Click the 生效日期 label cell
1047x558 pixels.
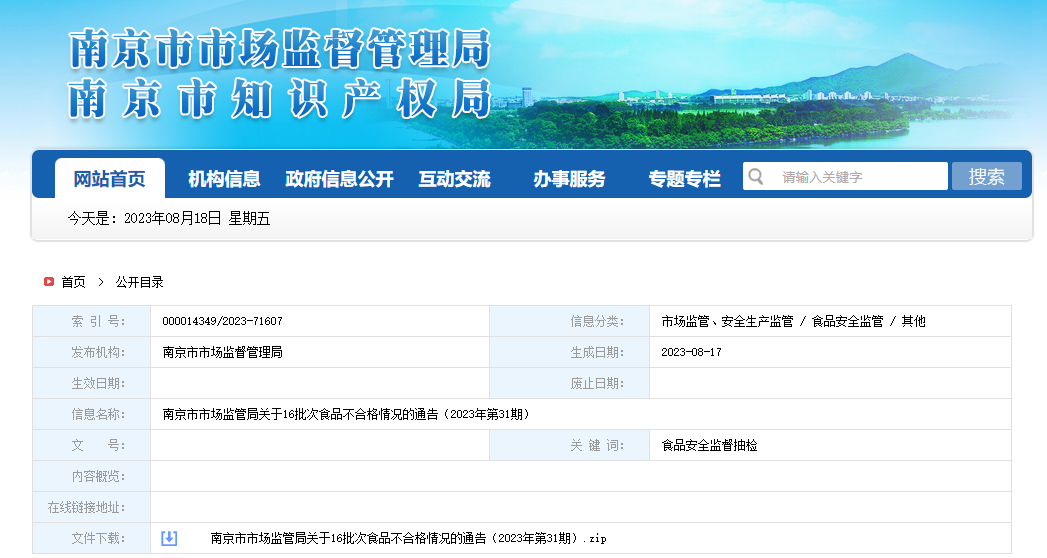point(91,383)
